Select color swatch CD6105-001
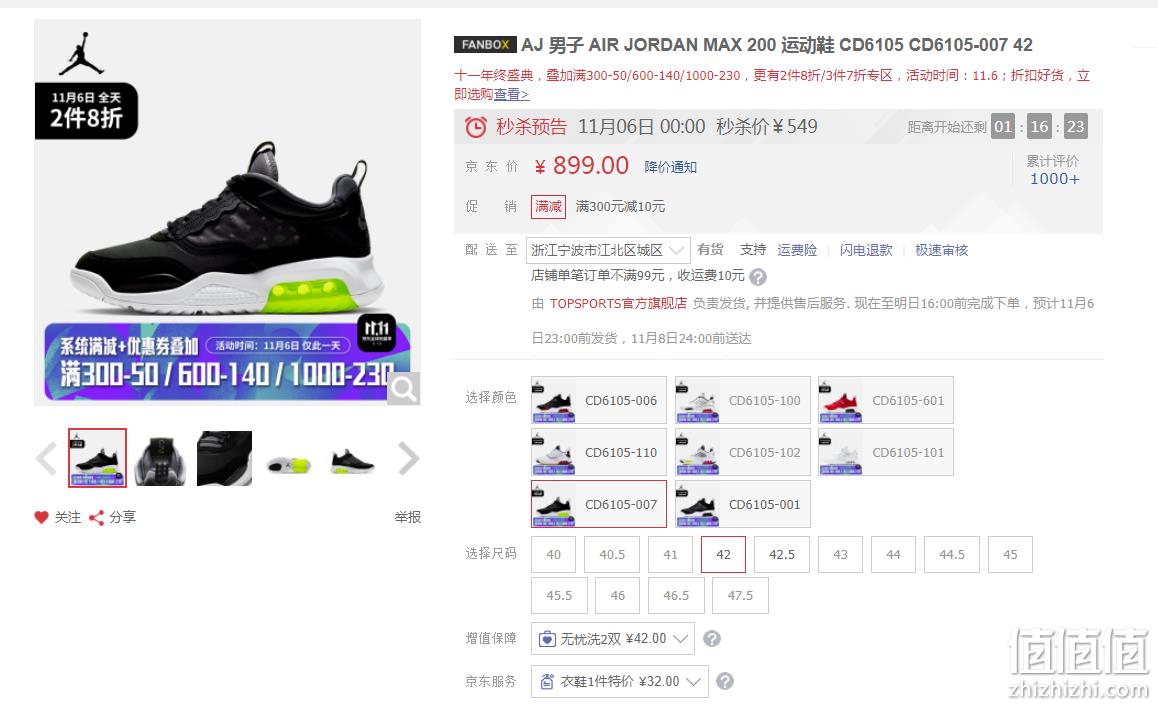Screen dimensions: 1158x707 point(742,504)
